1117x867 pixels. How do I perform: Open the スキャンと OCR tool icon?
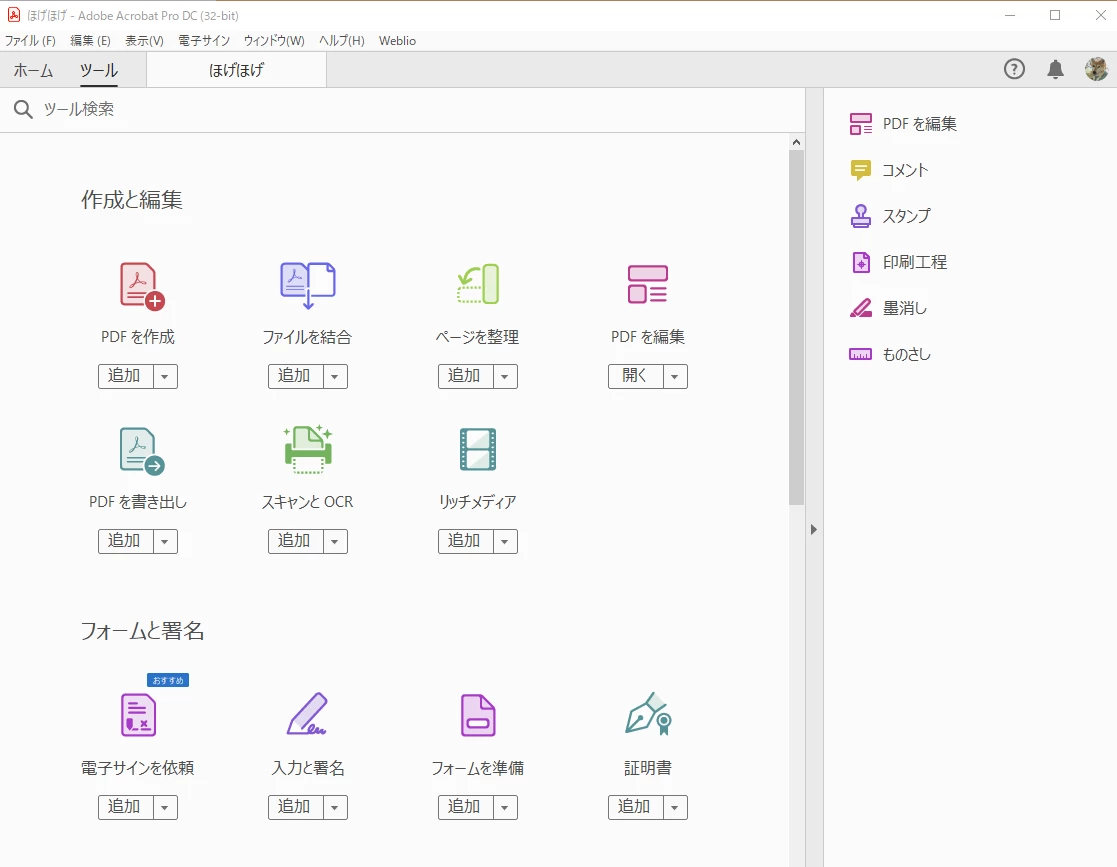click(308, 450)
